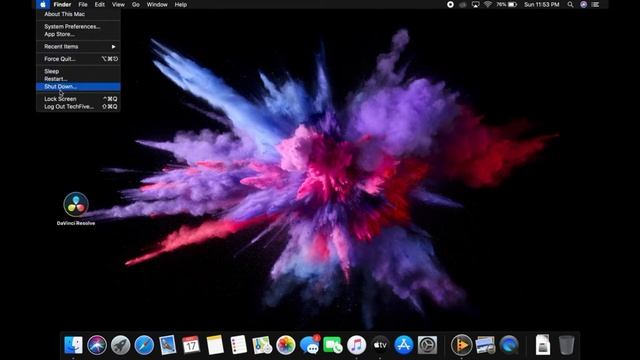Launch Safari compass icon in Dock

coord(144,345)
